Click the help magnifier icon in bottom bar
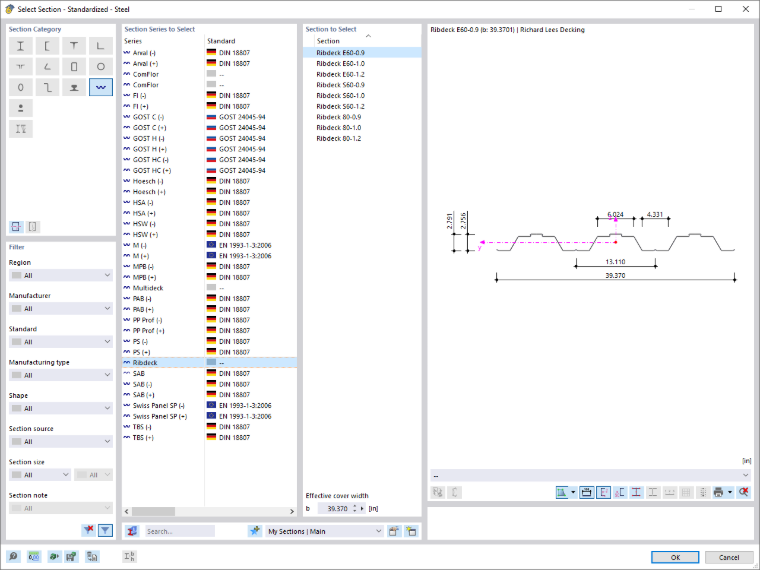 click(x=14, y=556)
